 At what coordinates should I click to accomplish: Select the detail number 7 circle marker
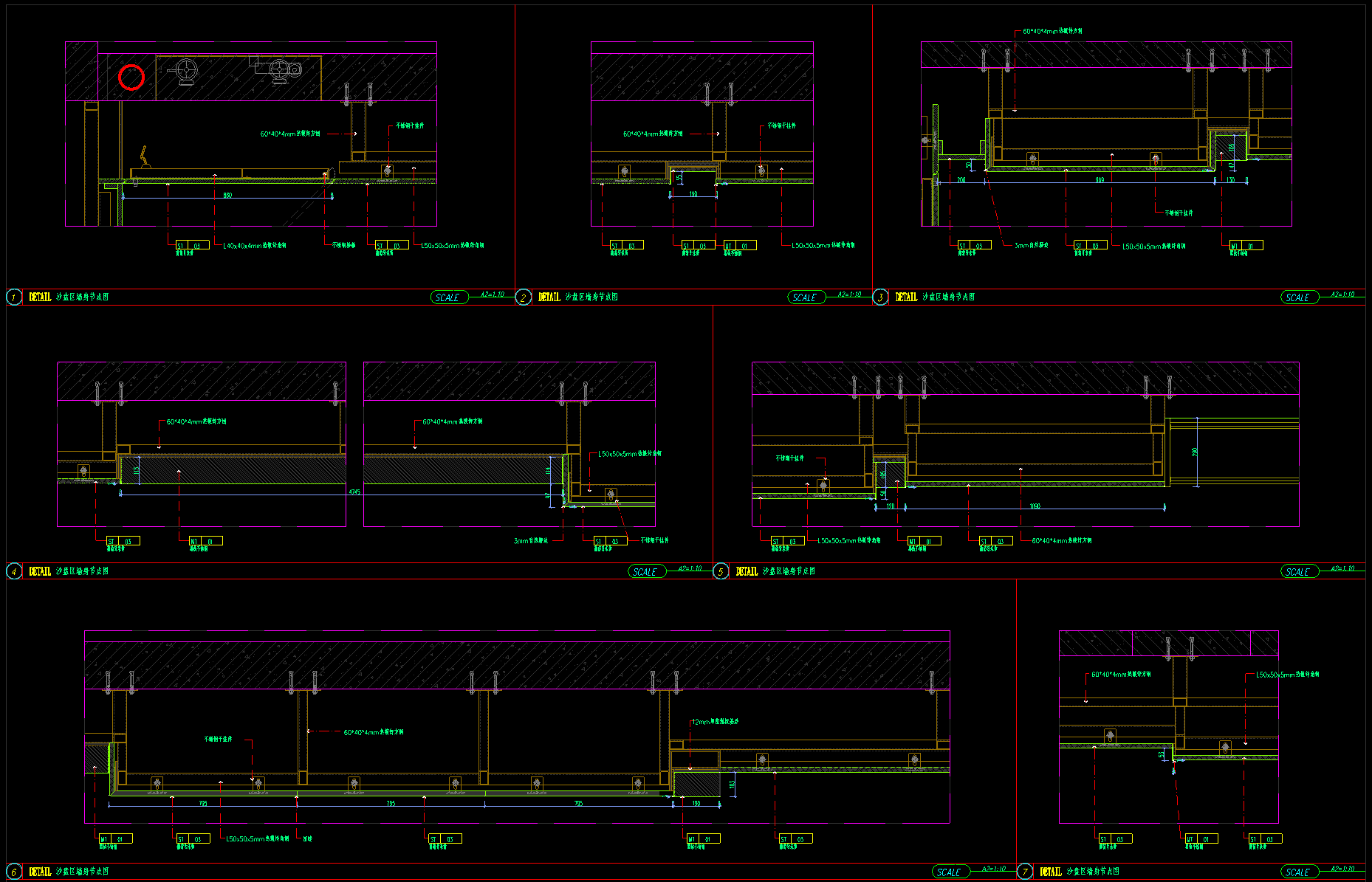pos(1024,872)
